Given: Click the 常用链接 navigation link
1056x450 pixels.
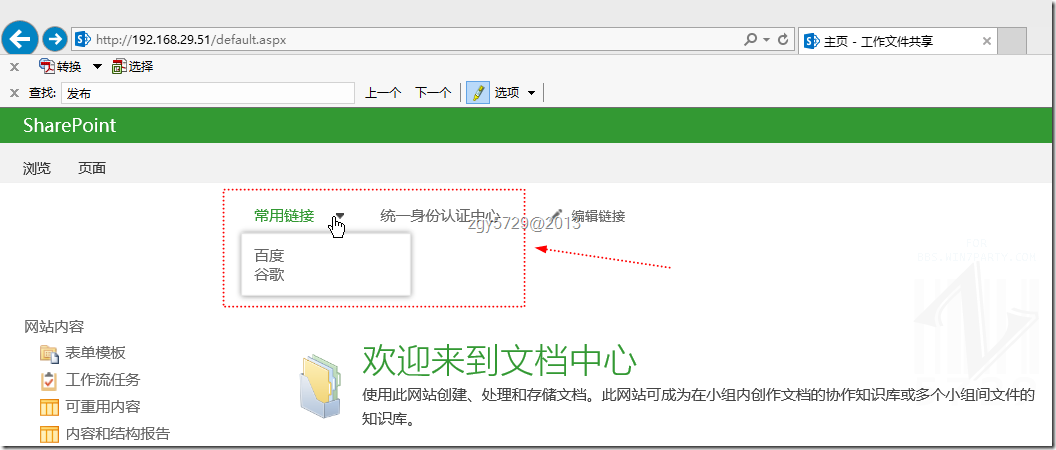Looking at the screenshot, I should pyautogui.click(x=284, y=216).
